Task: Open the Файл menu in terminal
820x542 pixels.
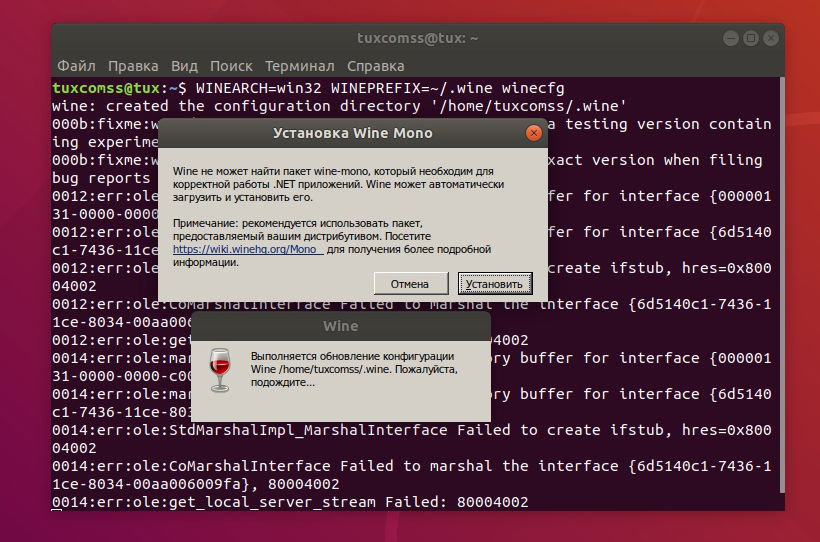Action: pyautogui.click(x=76, y=66)
